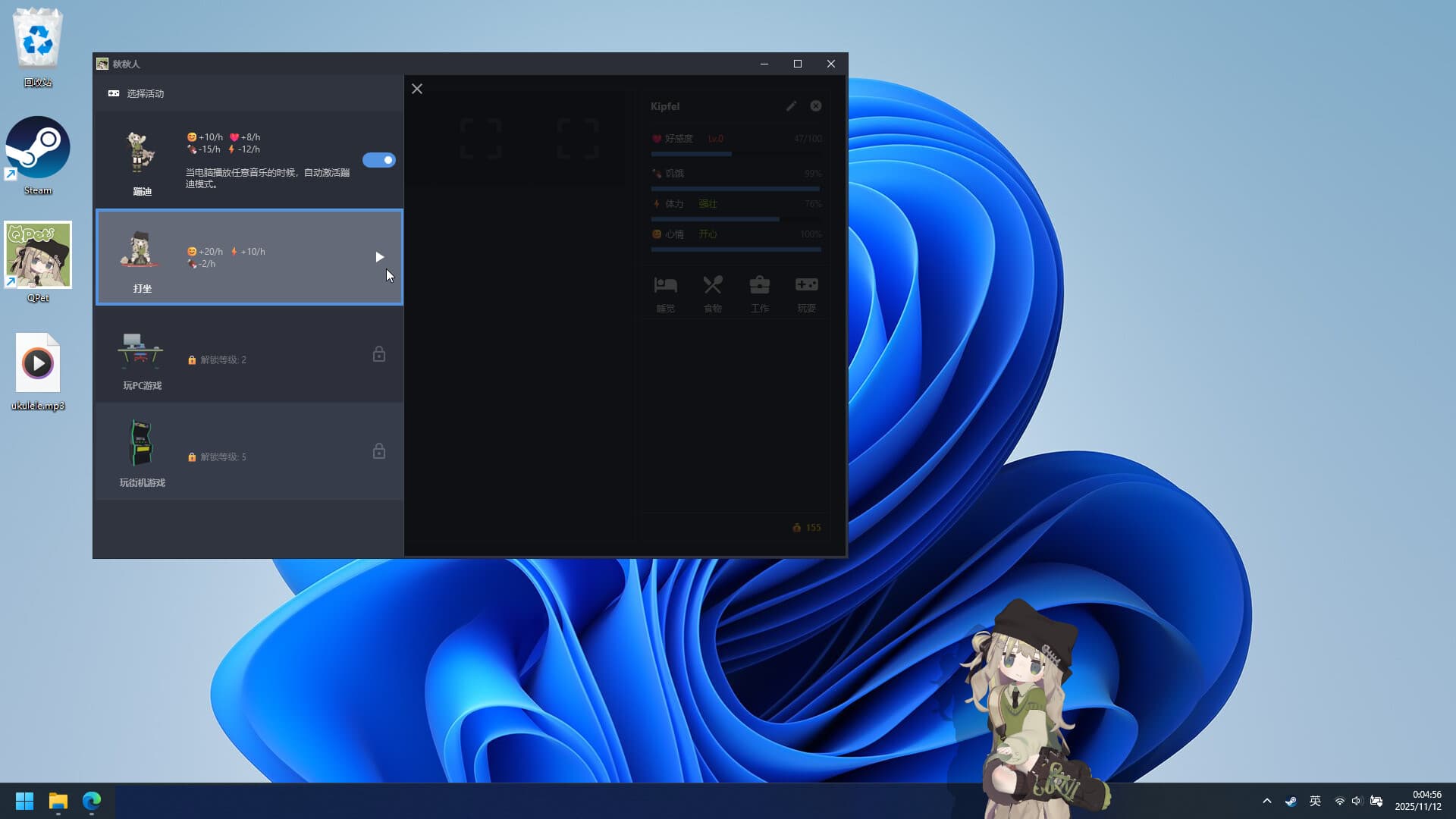This screenshot has width=1456, height=819.
Task: Click the 玩耍 play gamepad icon
Action: [x=806, y=285]
